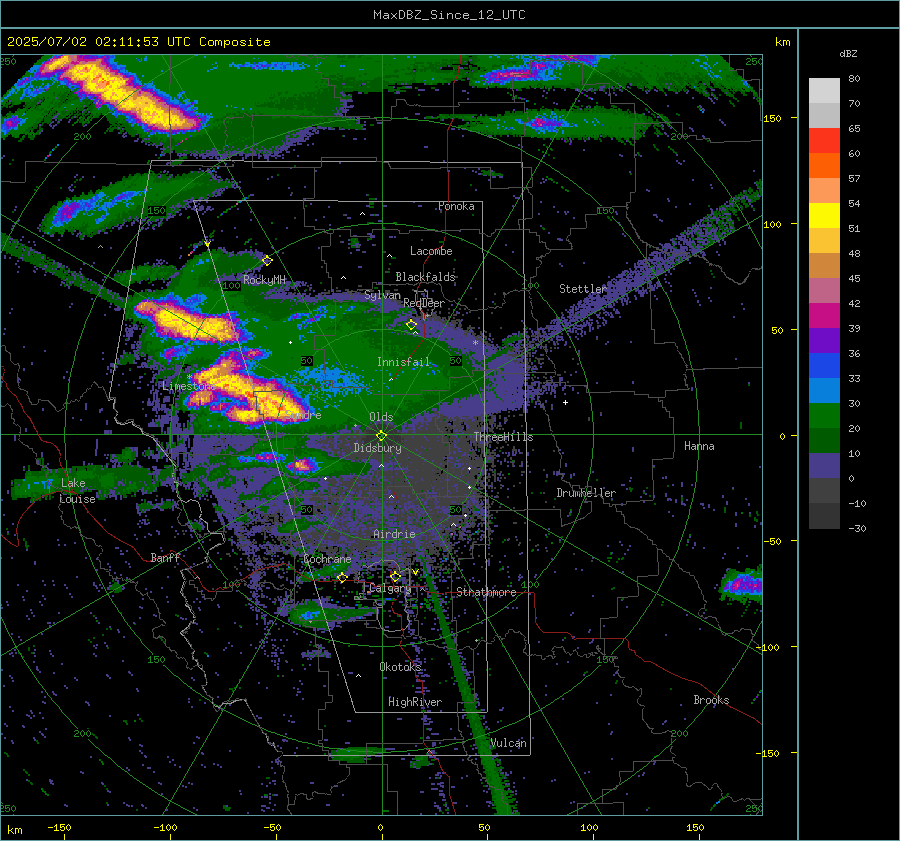Select the light blue 30–33 dBZ swatch
The image size is (900, 841).
pos(824,391)
